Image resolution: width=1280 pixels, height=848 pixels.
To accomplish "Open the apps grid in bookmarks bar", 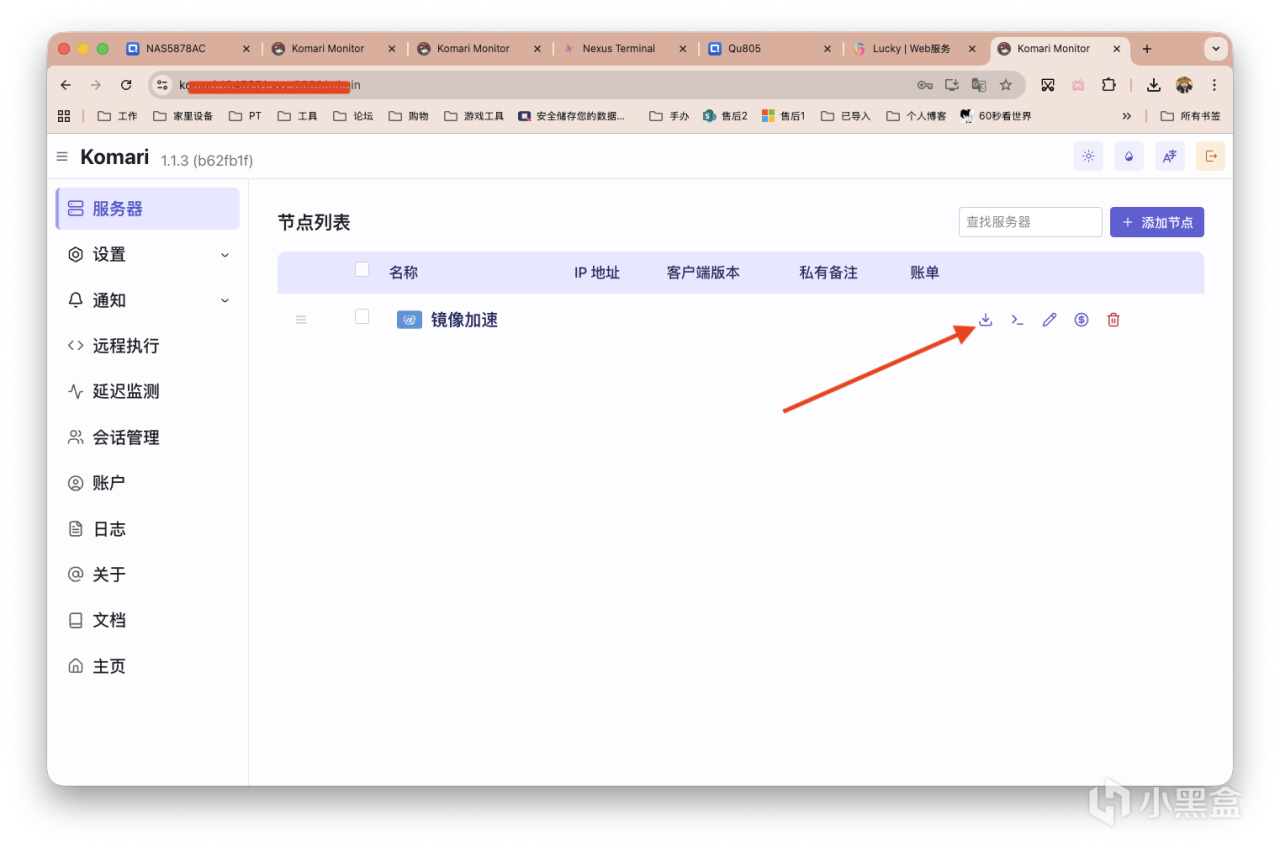I will click(x=64, y=116).
